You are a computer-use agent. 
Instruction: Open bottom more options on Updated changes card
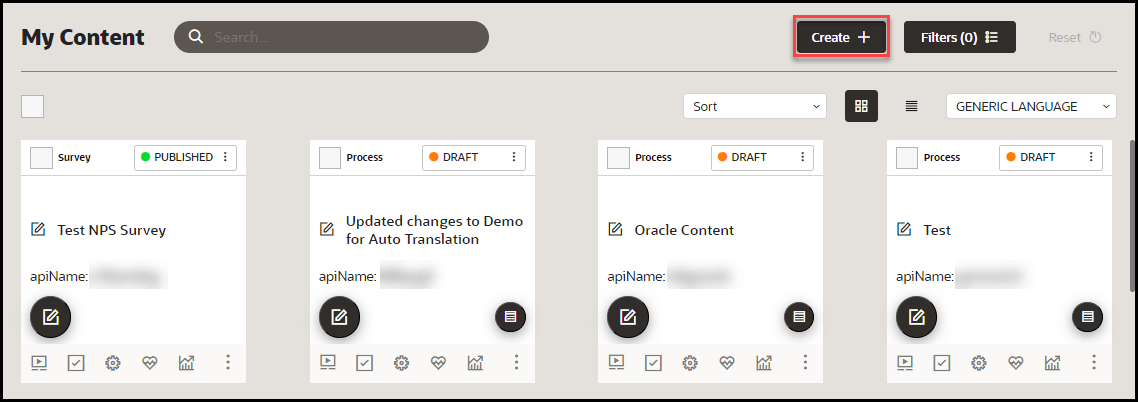coord(516,362)
